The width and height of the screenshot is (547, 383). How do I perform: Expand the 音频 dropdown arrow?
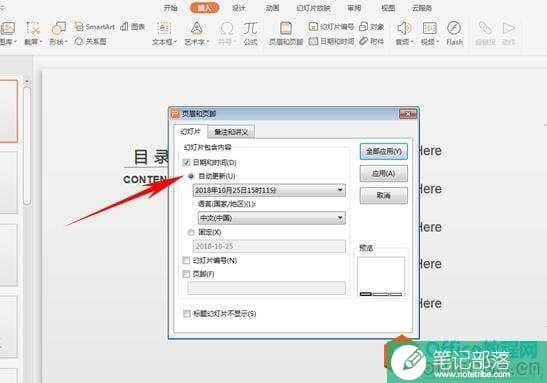[x=412, y=42]
